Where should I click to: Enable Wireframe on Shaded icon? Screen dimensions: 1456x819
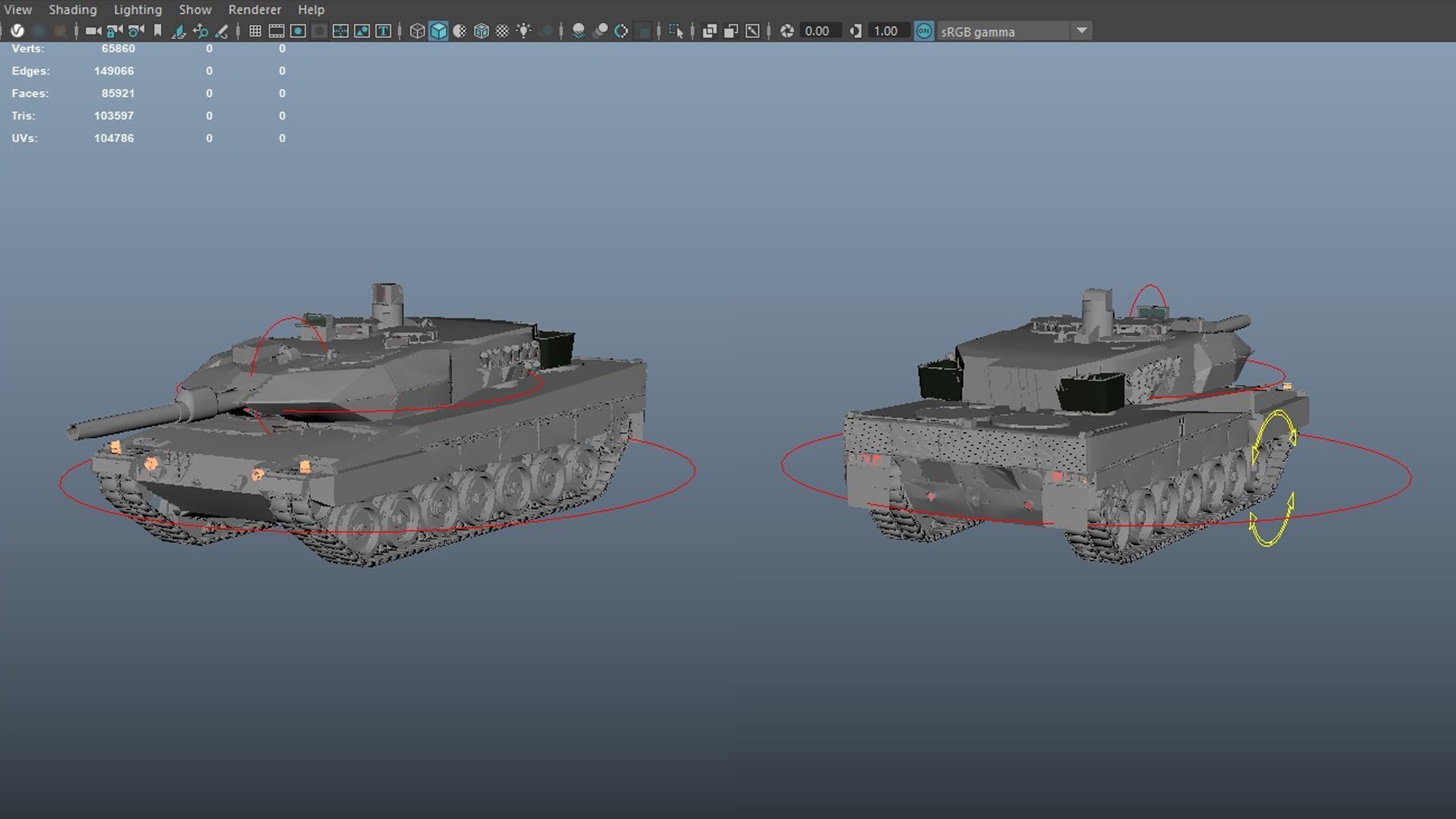click(x=481, y=31)
